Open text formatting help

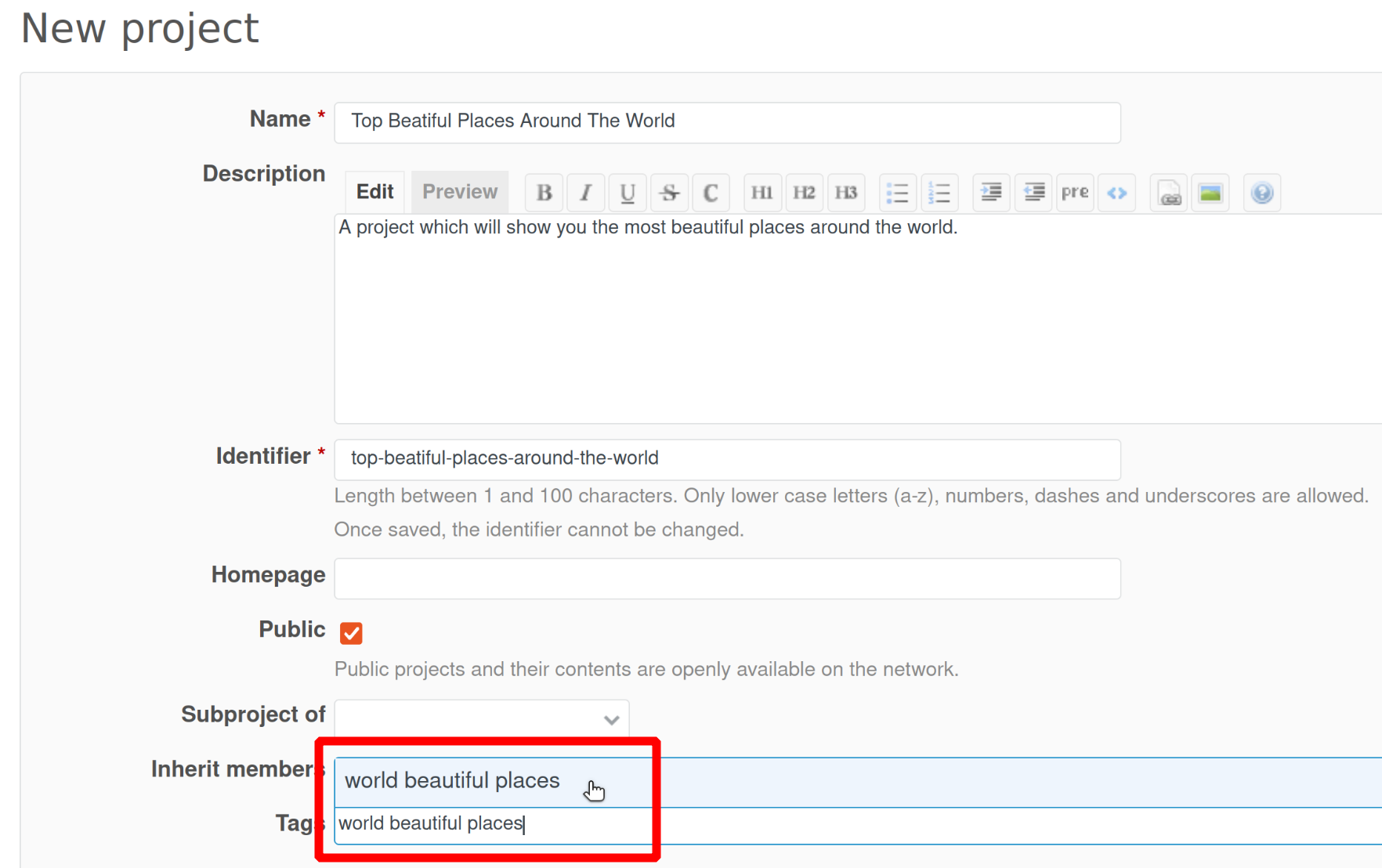1261,193
